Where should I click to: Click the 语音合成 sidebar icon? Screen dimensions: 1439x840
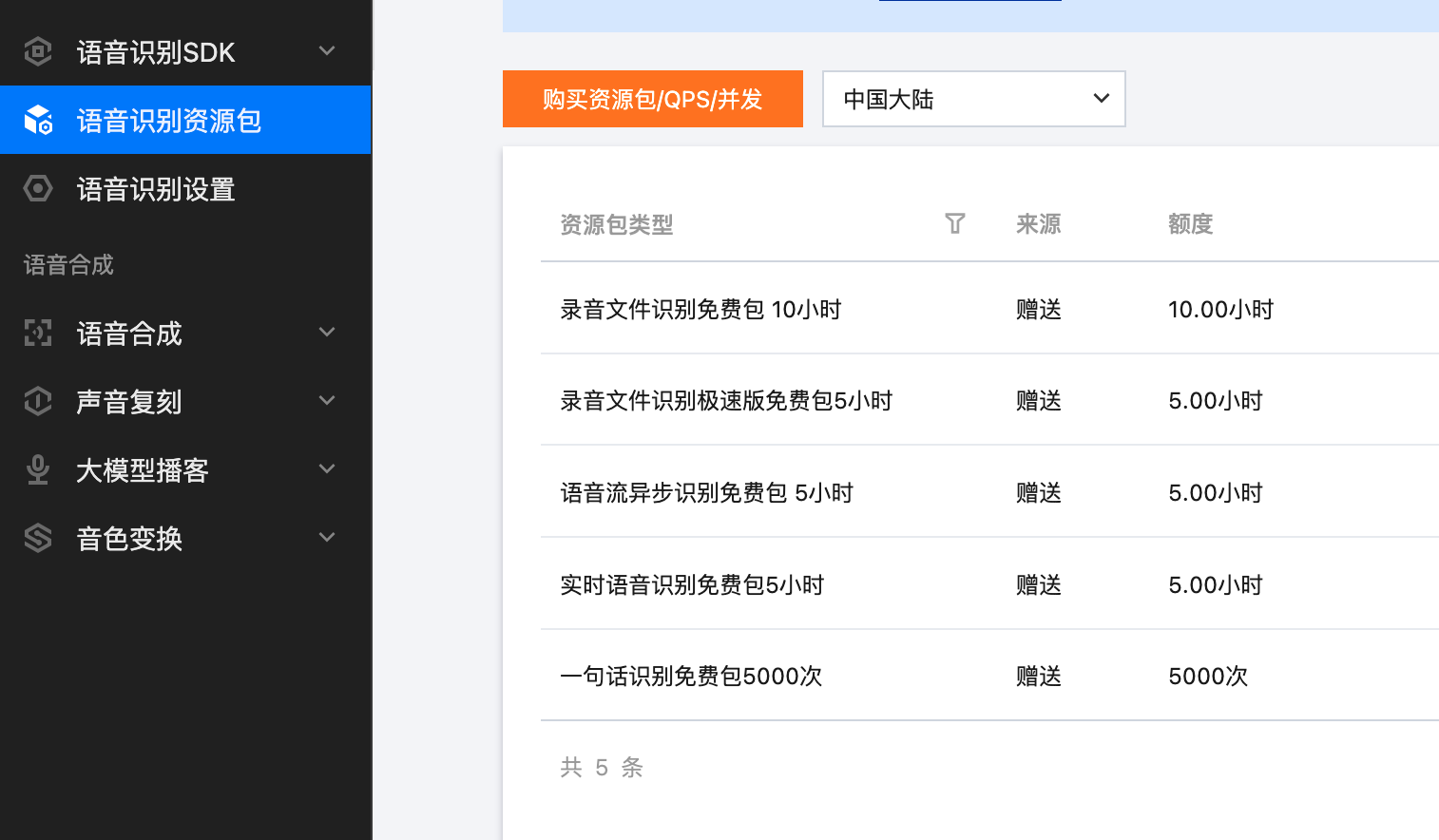[37, 333]
